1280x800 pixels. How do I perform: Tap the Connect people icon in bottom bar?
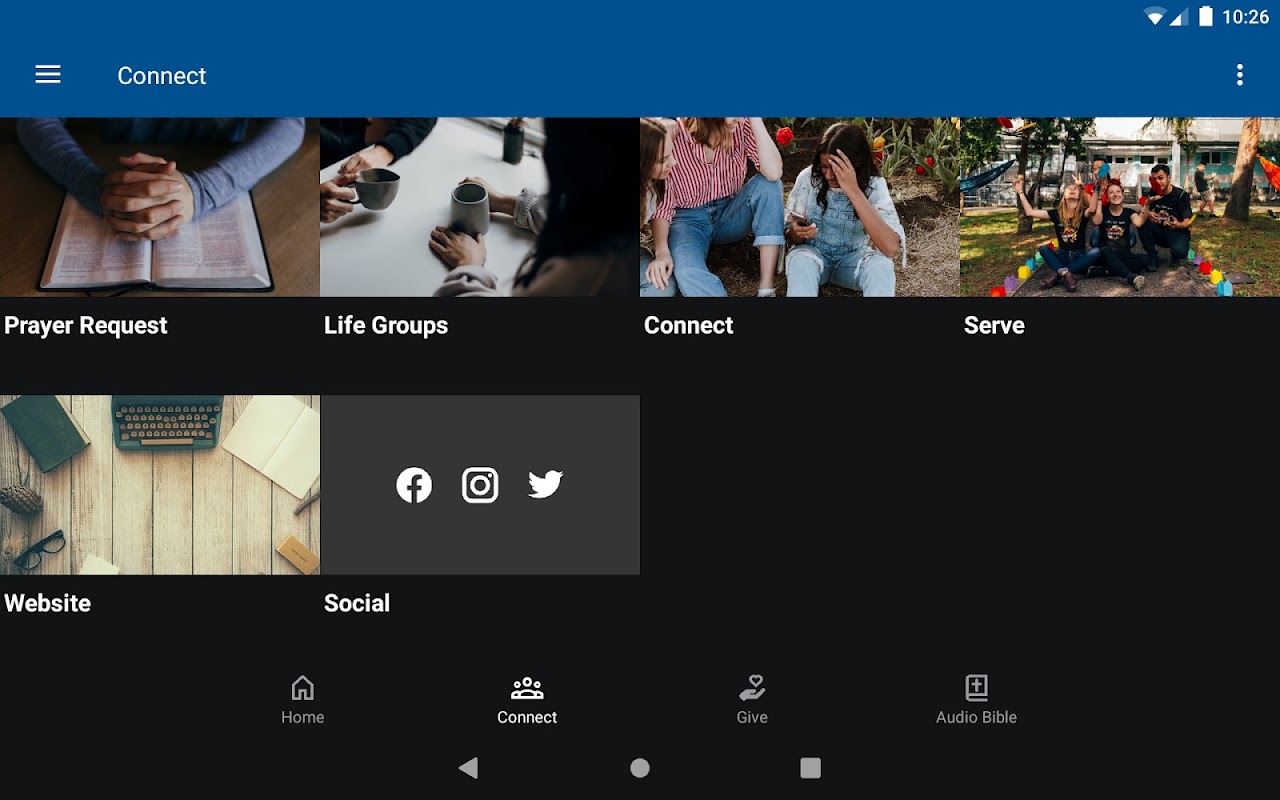pos(527,688)
